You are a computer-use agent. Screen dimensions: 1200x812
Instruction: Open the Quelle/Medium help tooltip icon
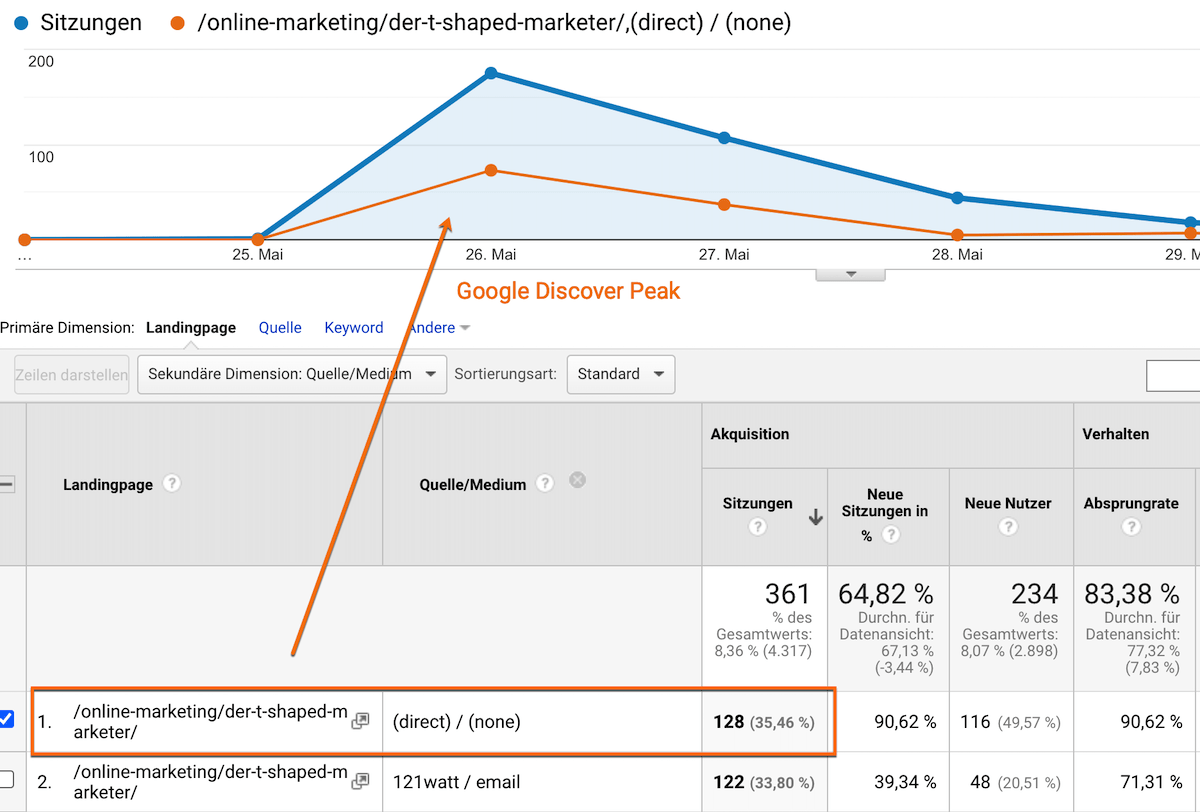(545, 484)
